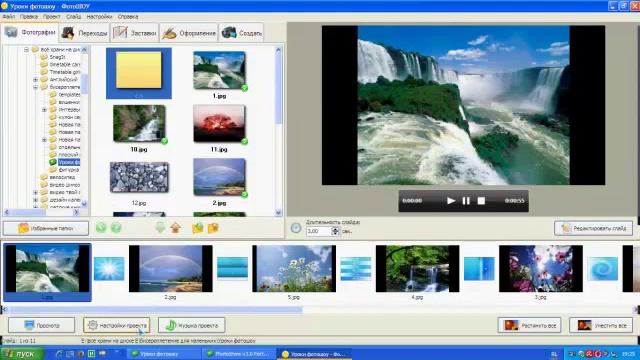Open the Слайд menu
The image size is (640, 360).
click(x=73, y=17)
